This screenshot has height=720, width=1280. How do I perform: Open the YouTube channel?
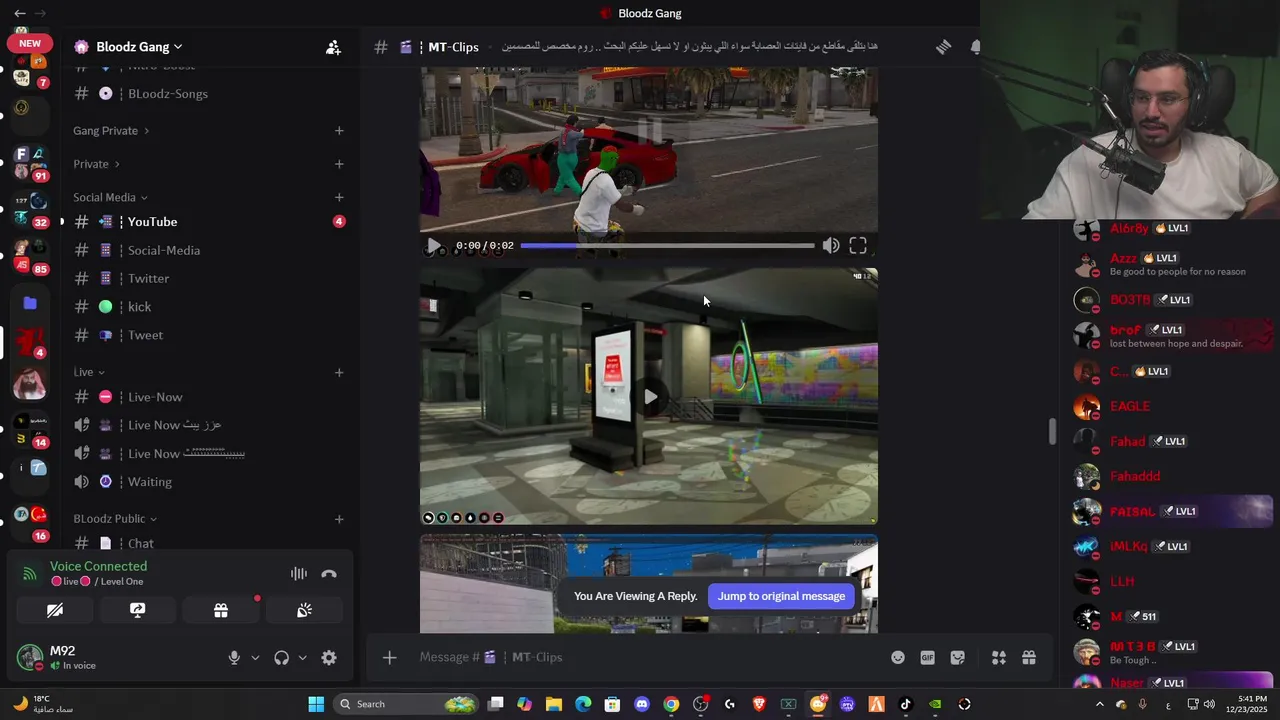coord(208,222)
